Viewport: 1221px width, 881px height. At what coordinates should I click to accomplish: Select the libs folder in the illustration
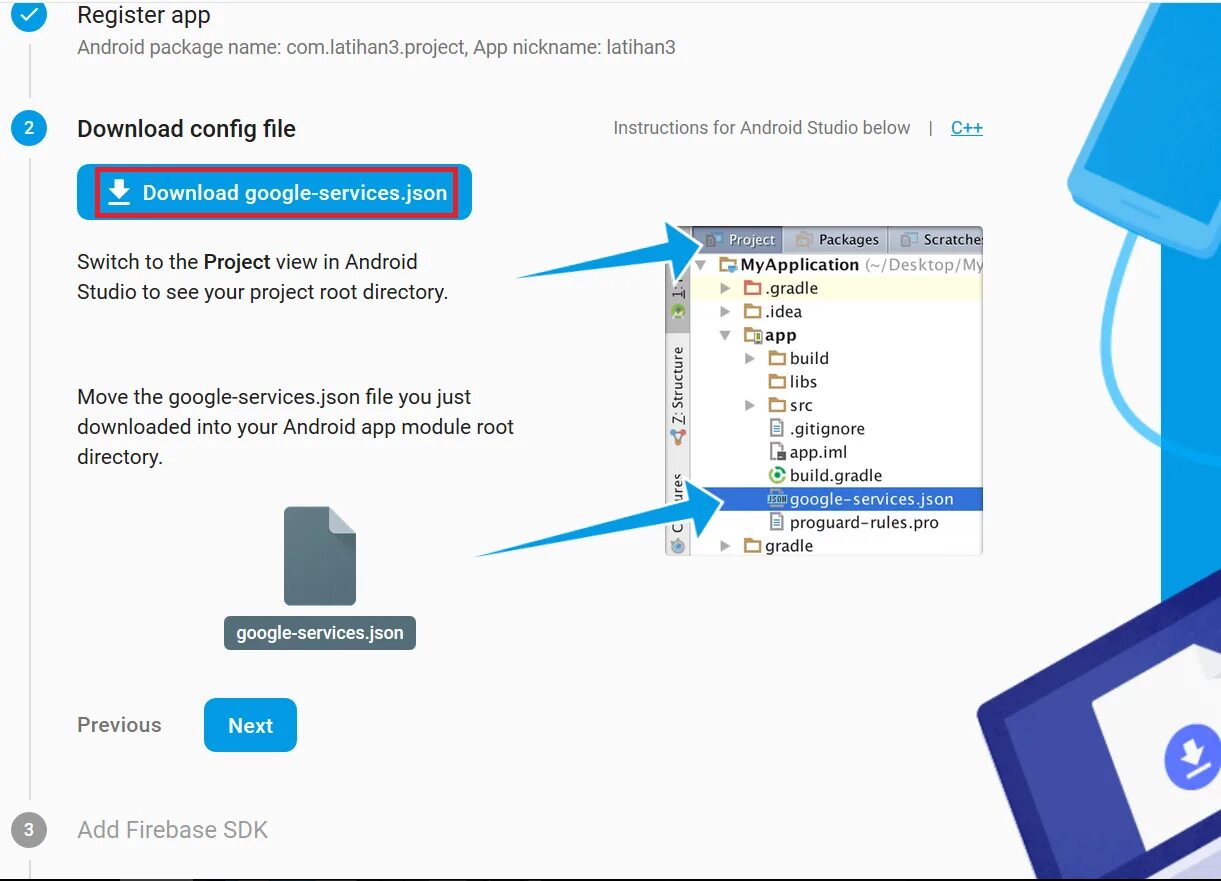tap(792, 382)
